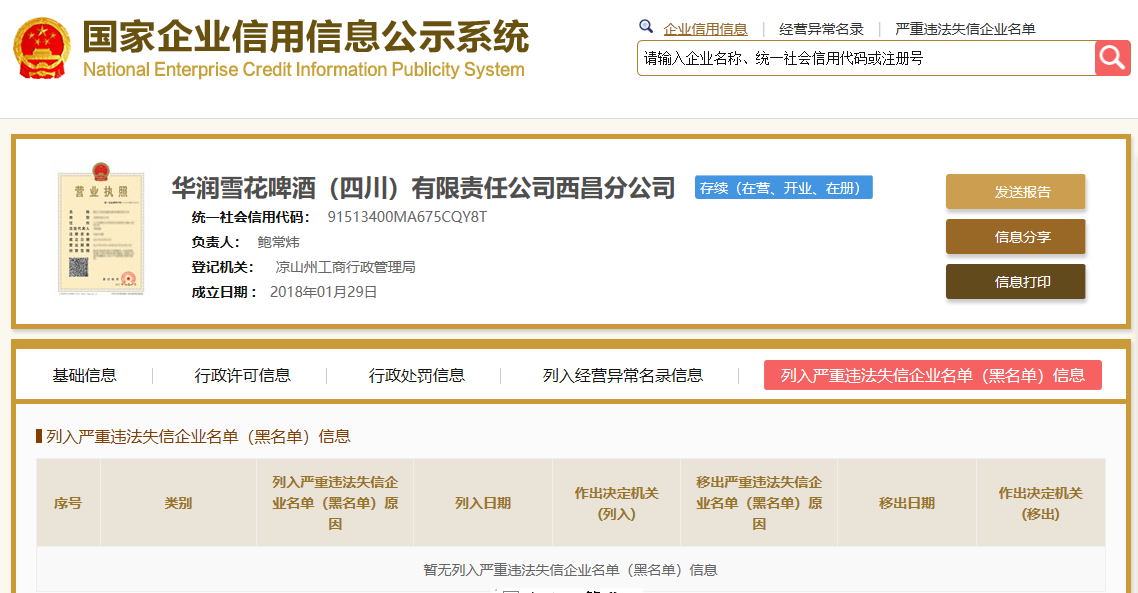1138x593 pixels.
Task: Open the business license thumbnail
Action: tap(102, 229)
